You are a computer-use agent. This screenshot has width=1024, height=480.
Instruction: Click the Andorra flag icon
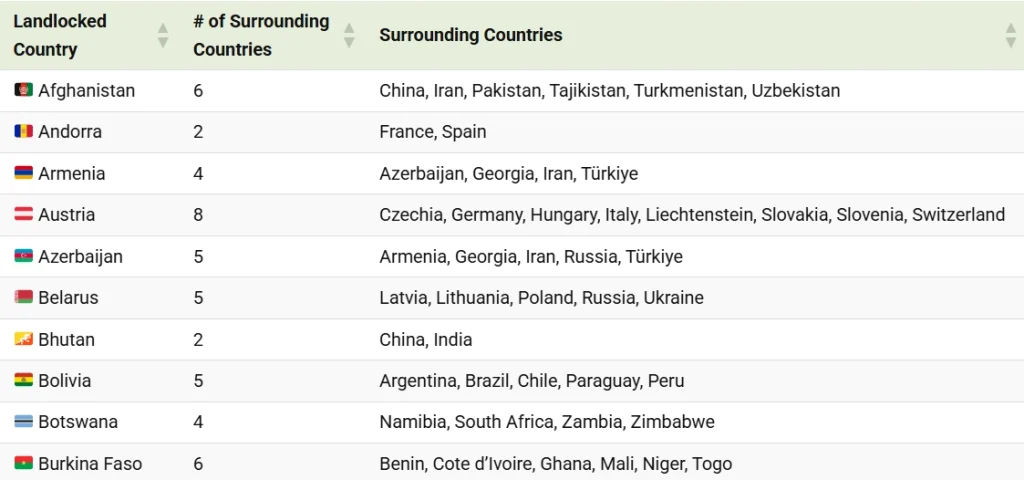24,131
